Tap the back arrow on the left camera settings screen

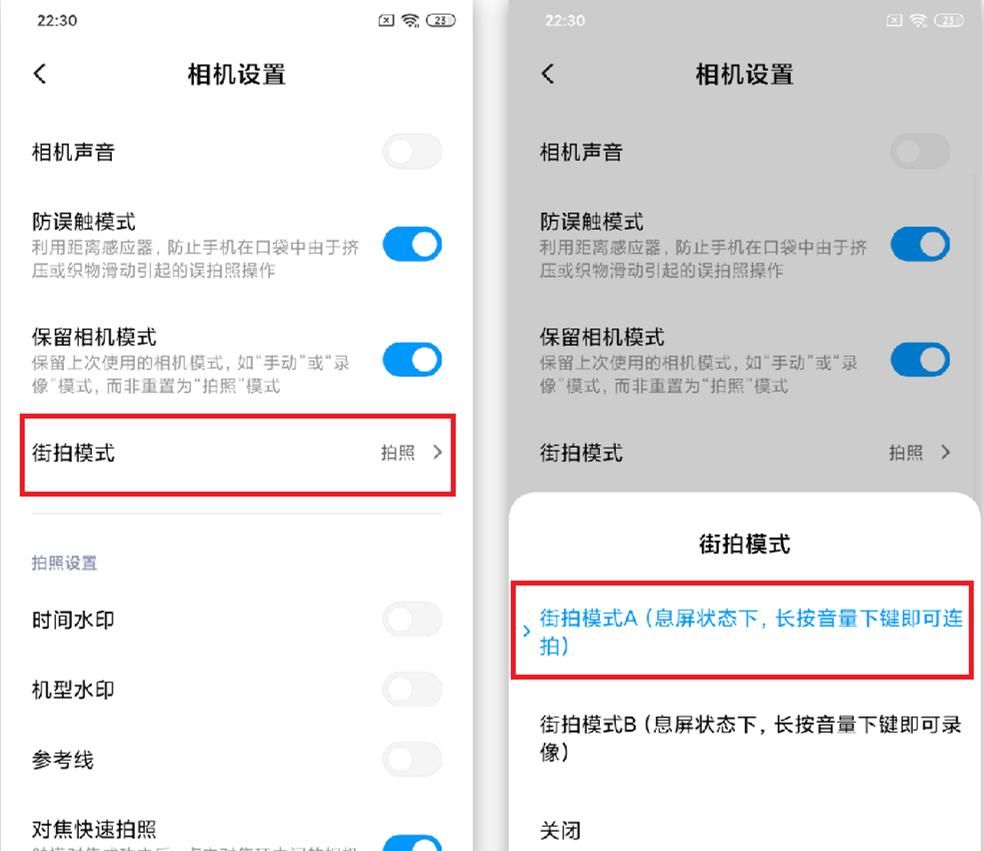tap(40, 74)
